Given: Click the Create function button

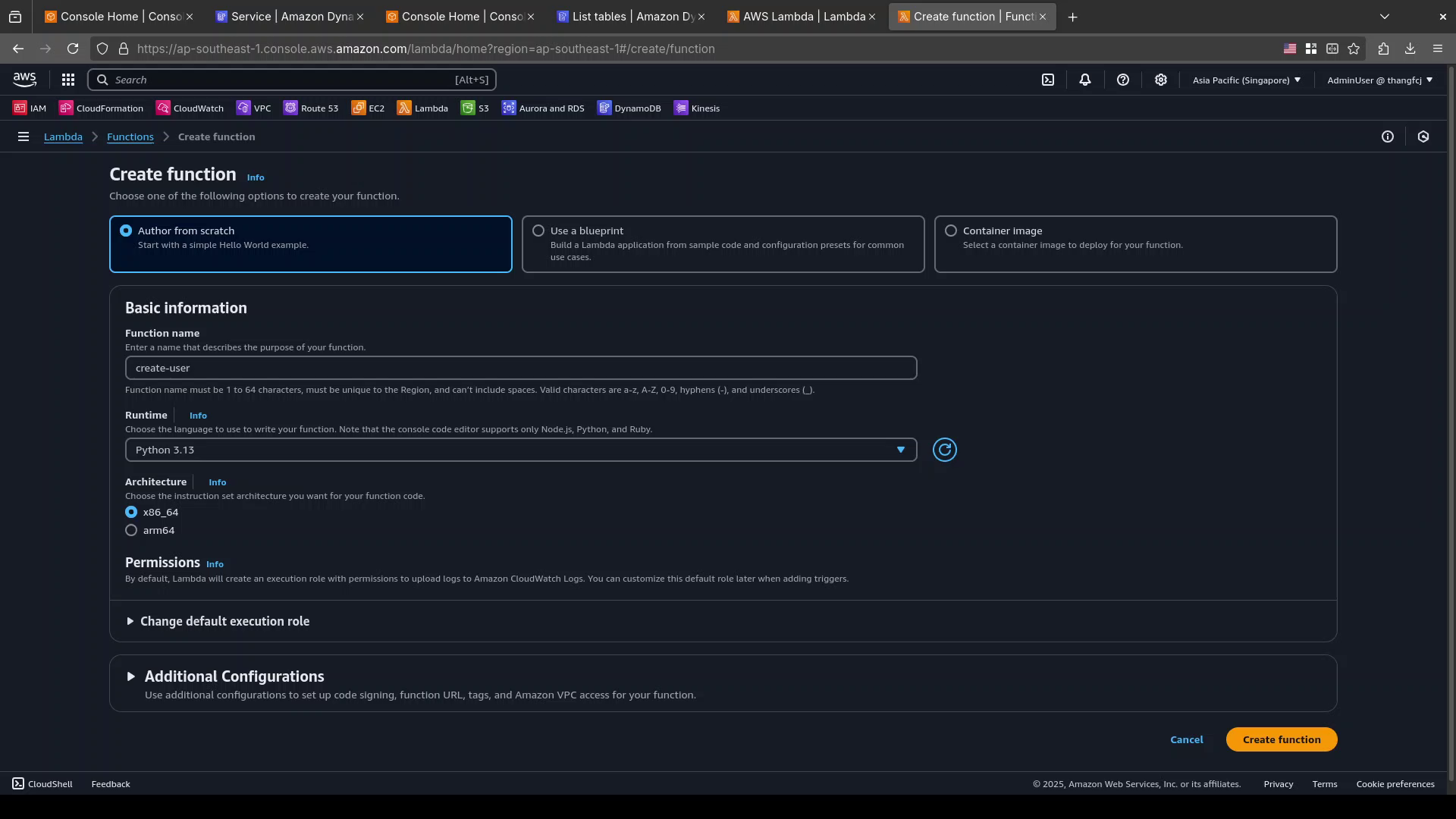Looking at the screenshot, I should 1282,740.
